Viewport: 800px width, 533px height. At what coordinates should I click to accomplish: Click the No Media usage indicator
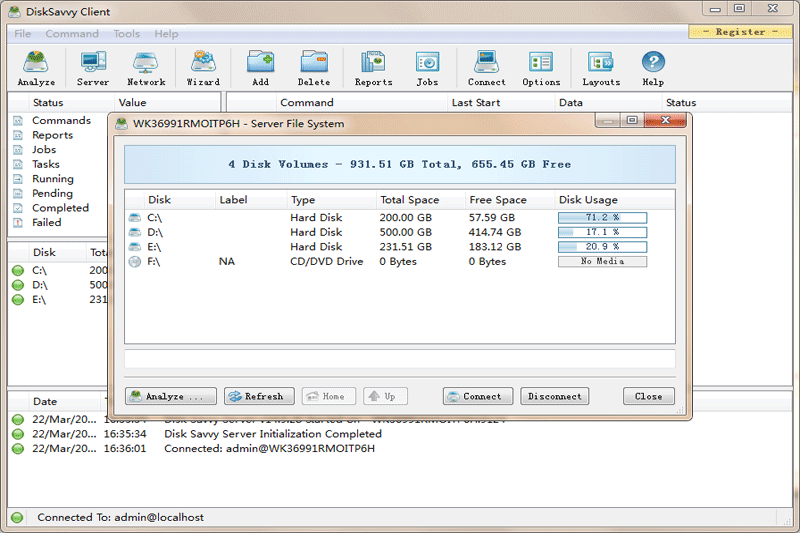pos(603,262)
